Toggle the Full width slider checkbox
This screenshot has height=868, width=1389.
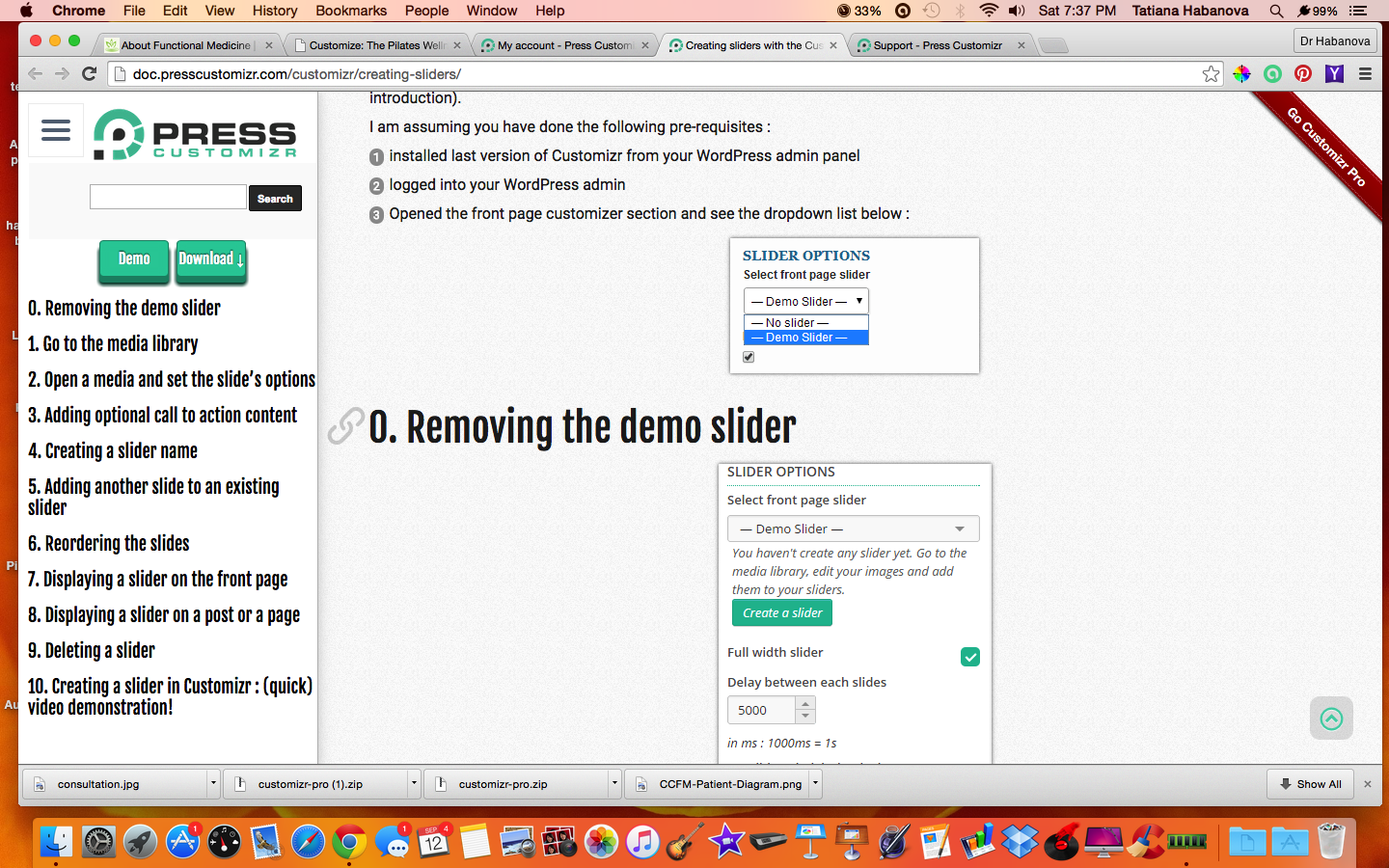[970, 657]
